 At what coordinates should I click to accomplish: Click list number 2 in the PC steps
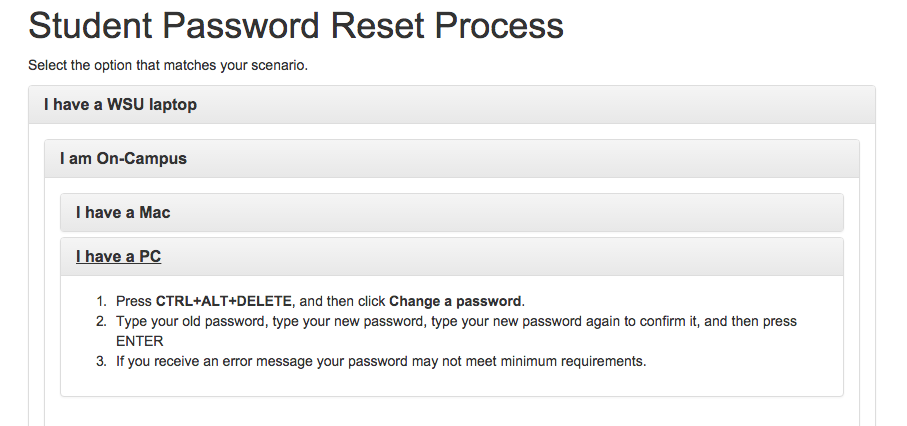coord(100,321)
